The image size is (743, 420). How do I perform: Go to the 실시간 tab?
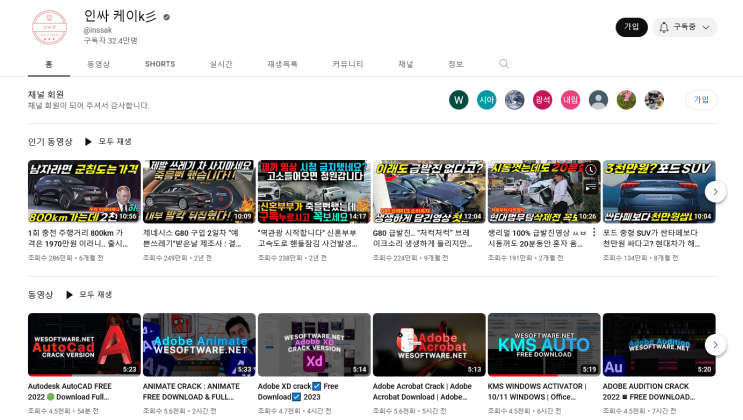pos(221,64)
